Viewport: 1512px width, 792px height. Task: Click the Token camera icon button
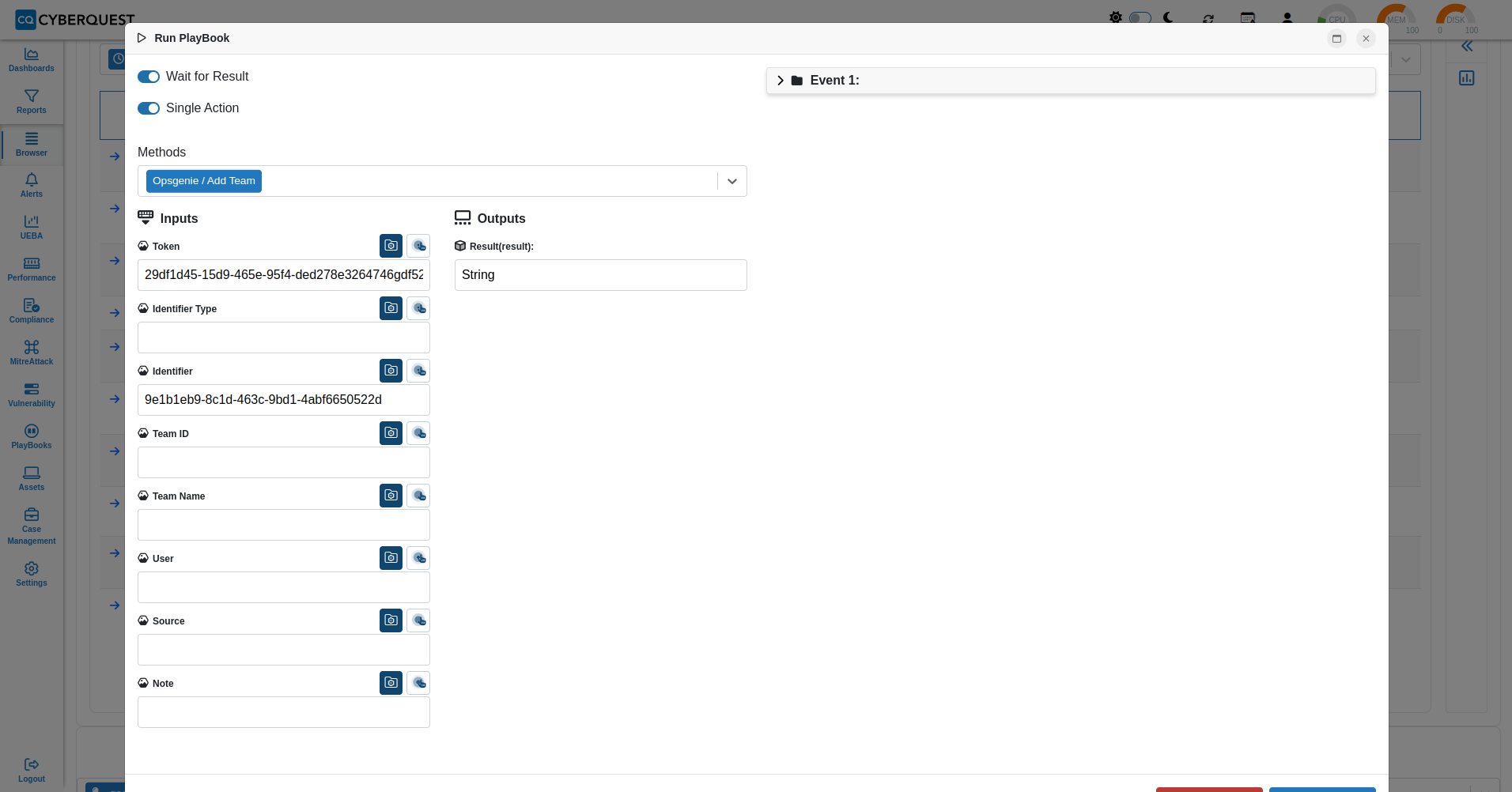391,246
